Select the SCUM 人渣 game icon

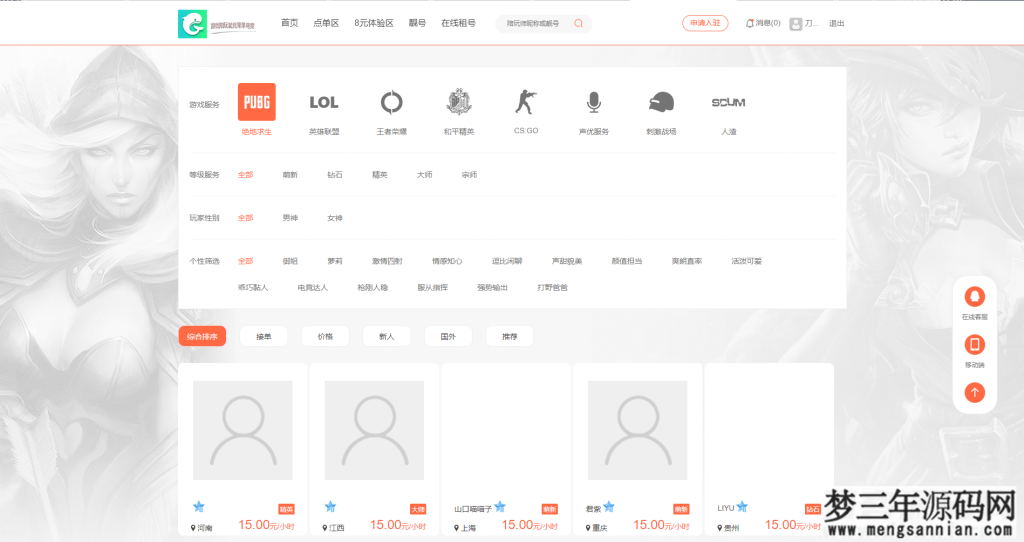[x=728, y=103]
